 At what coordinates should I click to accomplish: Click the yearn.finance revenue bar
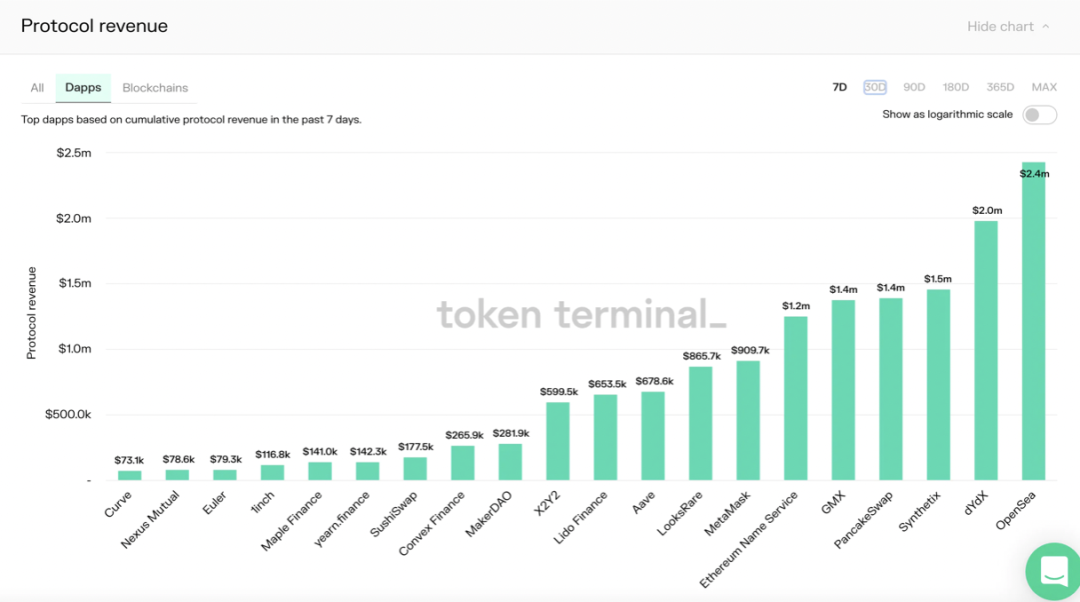tap(367, 471)
